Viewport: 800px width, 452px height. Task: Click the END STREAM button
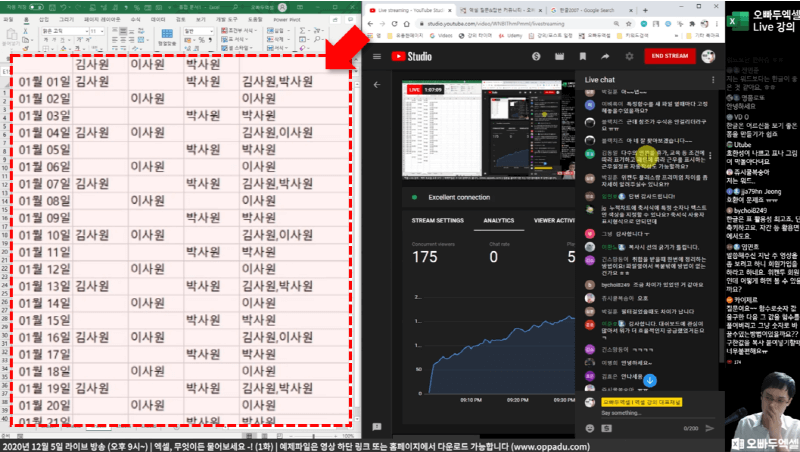tap(670, 56)
